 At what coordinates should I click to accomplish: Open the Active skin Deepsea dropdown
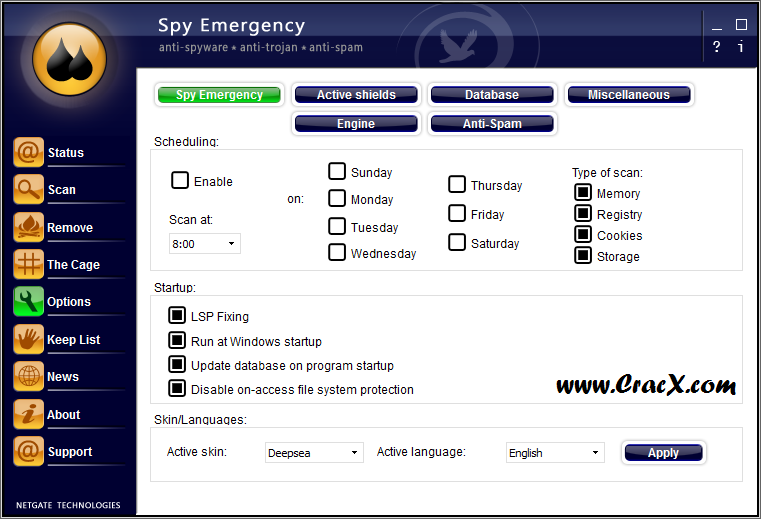[314, 452]
